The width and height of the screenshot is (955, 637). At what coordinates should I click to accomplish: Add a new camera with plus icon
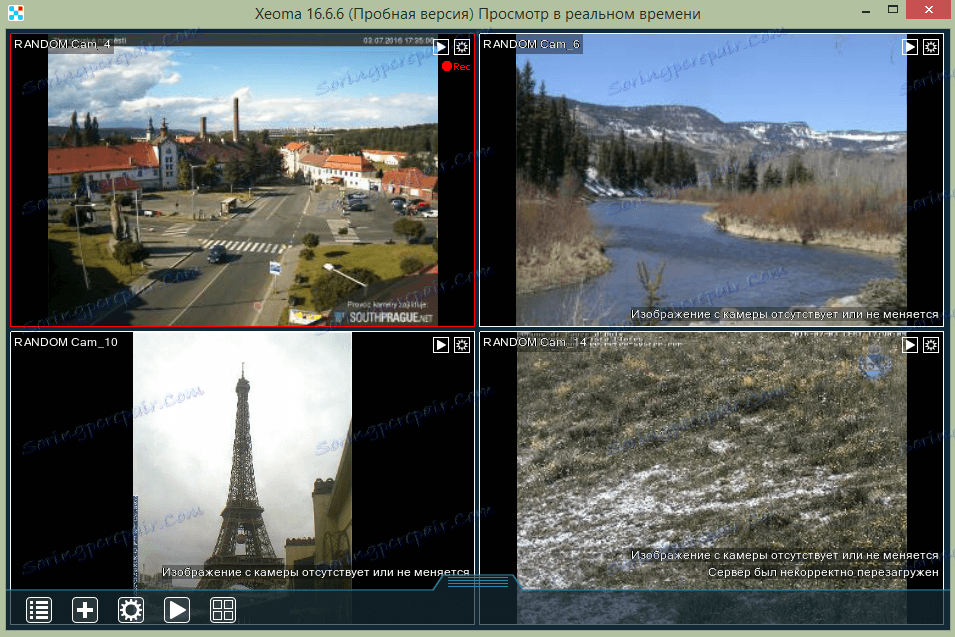pos(85,610)
